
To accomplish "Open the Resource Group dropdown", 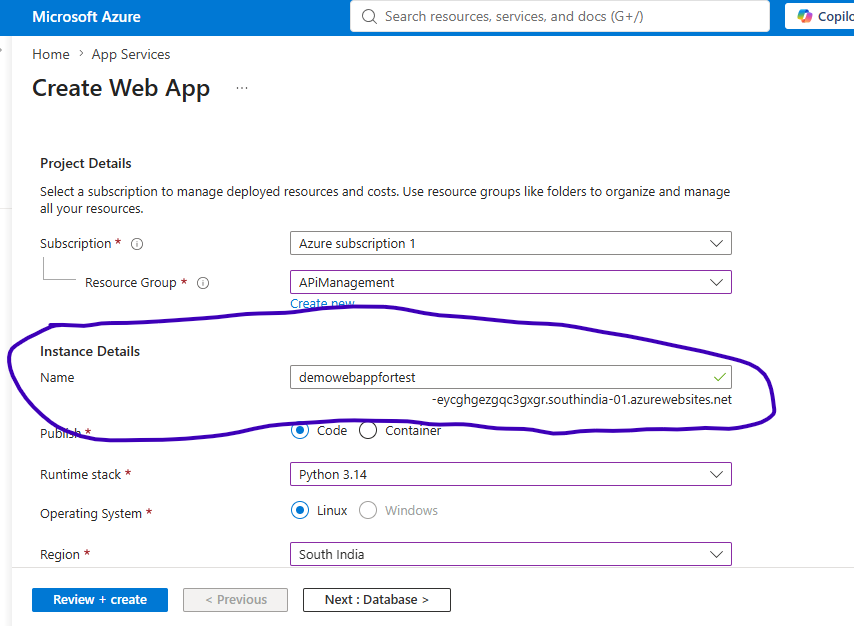I will tap(511, 282).
